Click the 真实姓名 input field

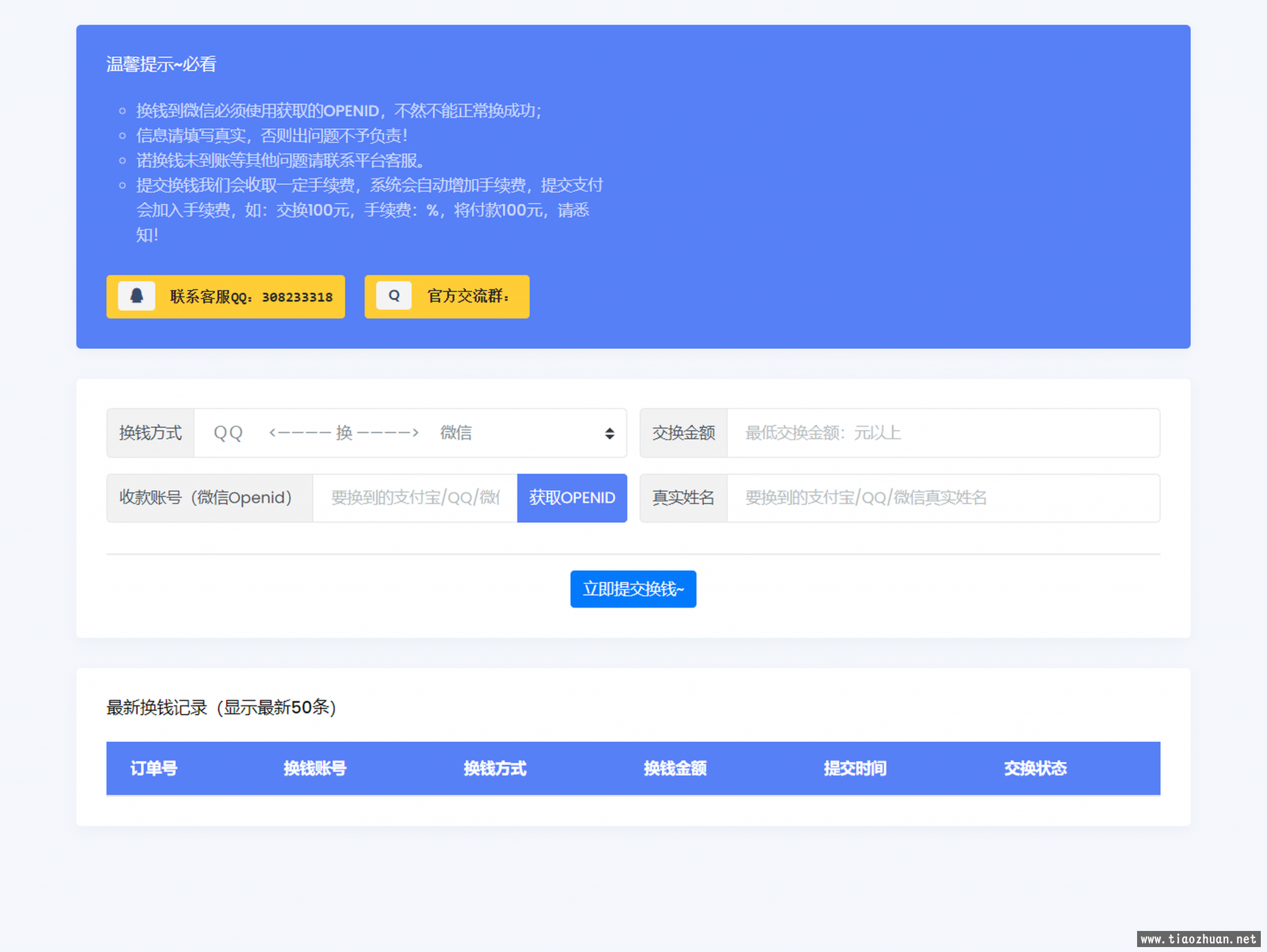pos(943,498)
